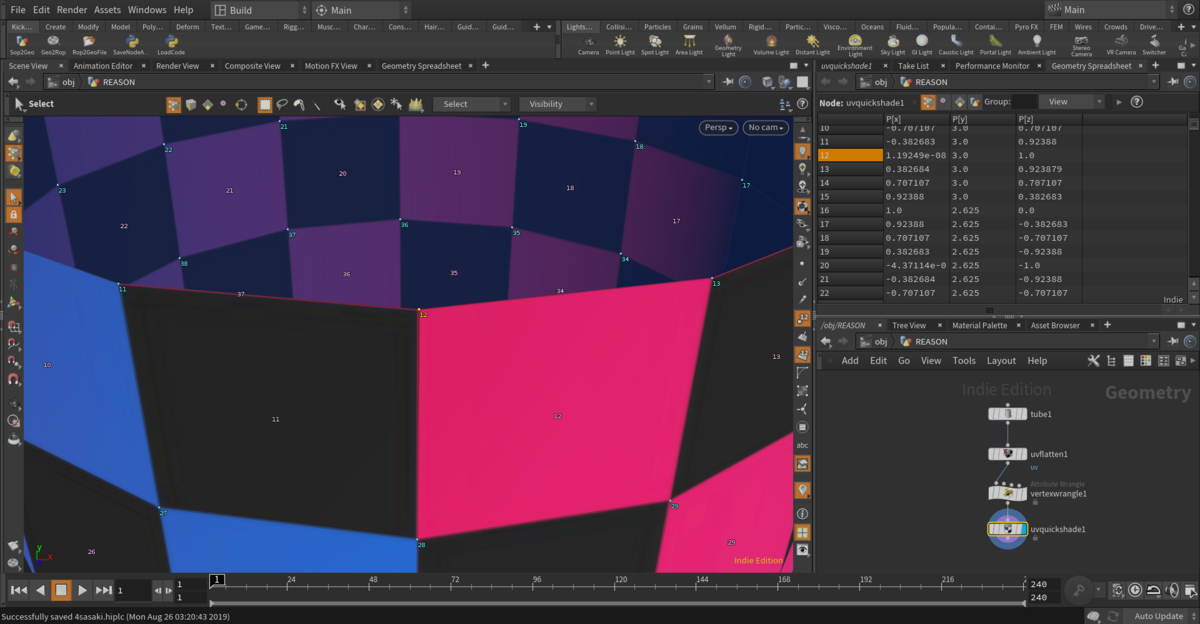Switch to the Material Palette tab

pyautogui.click(x=979, y=325)
